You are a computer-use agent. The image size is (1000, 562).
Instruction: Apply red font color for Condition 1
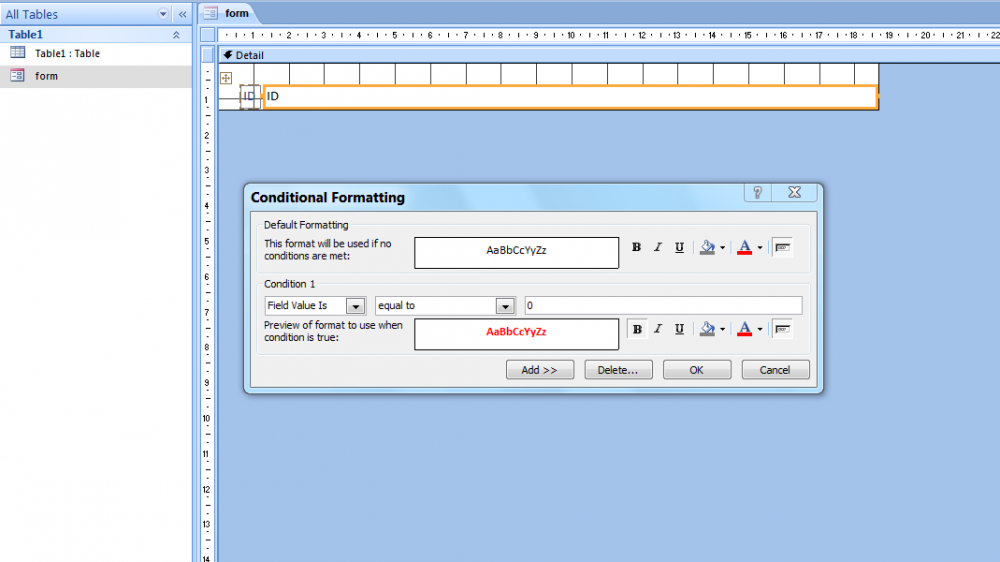pyautogui.click(x=744, y=329)
